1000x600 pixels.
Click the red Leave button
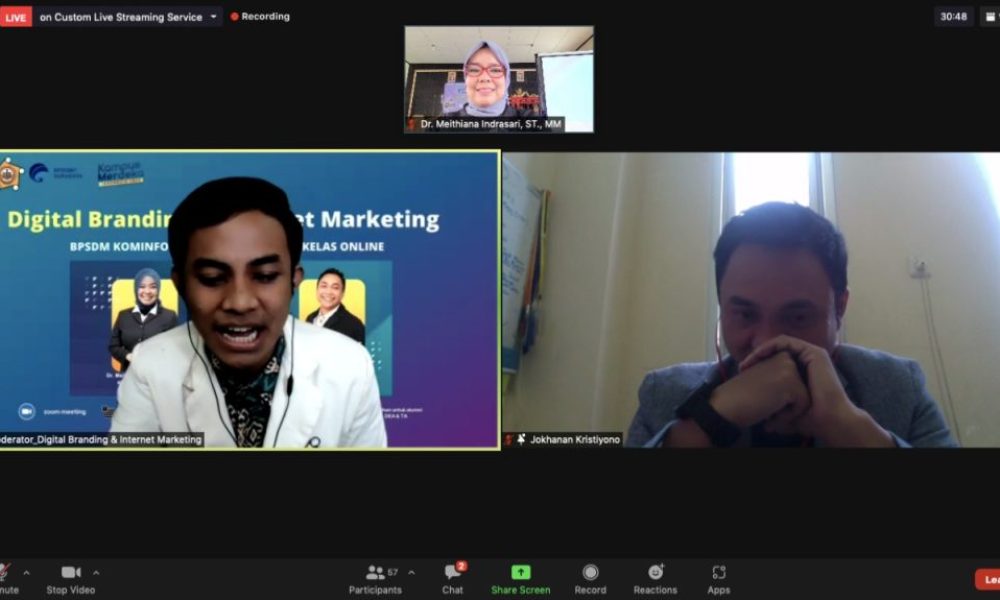[988, 579]
